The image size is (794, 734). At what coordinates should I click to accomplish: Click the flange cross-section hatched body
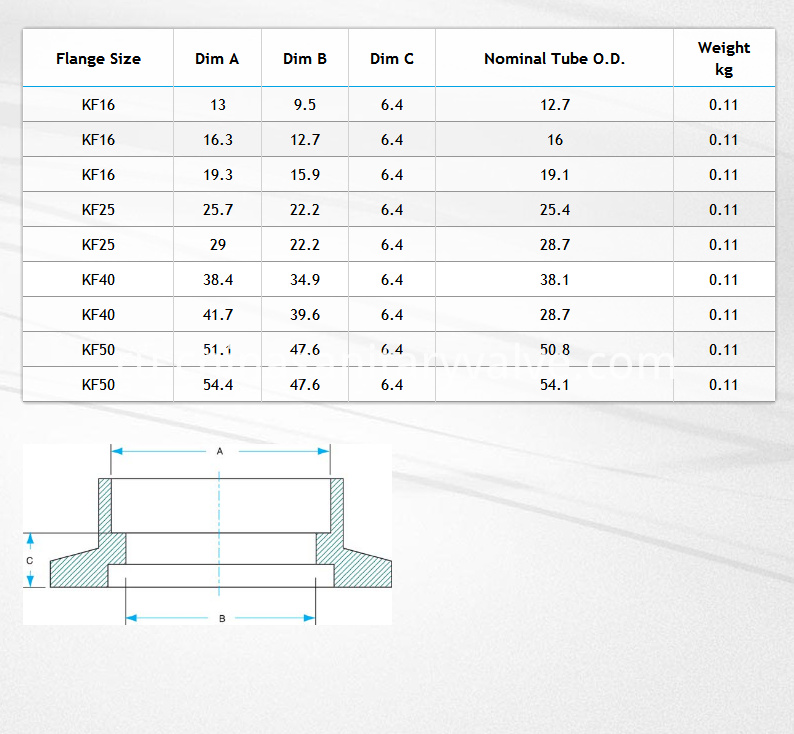pos(82,570)
